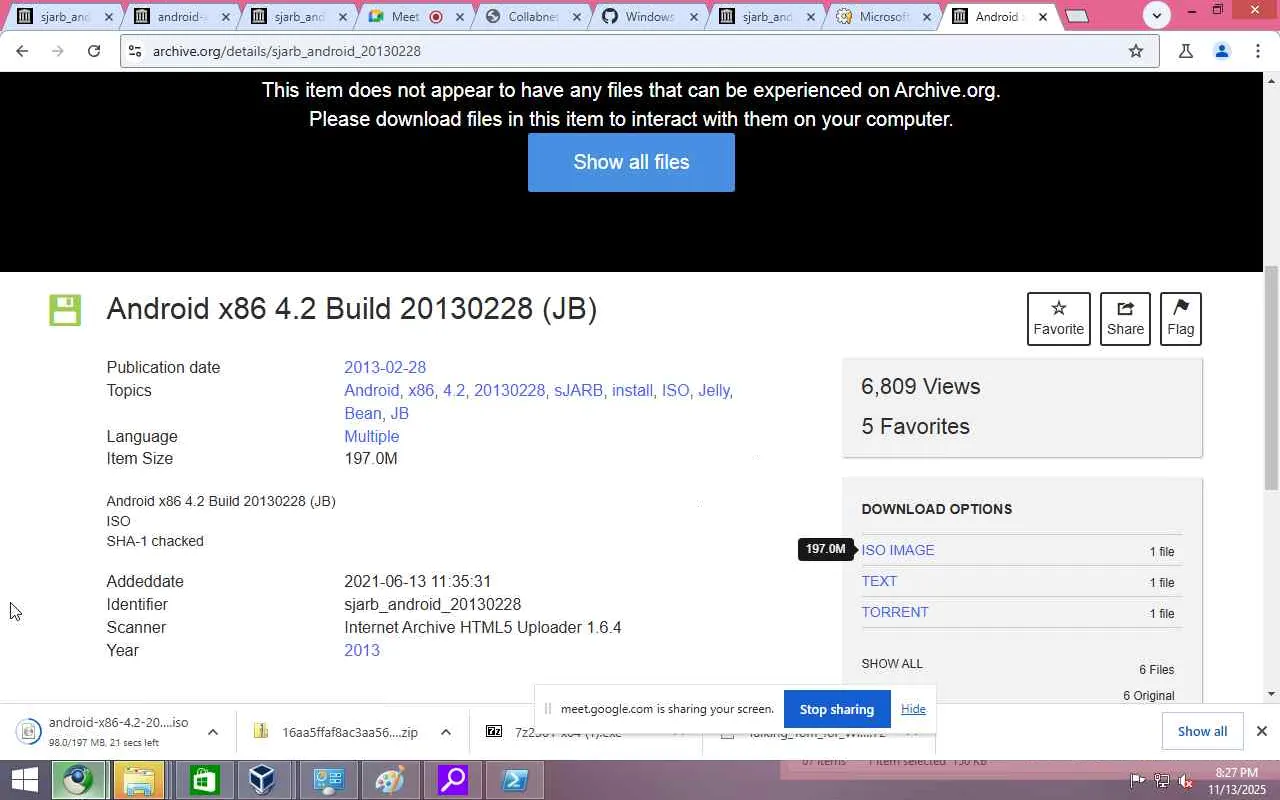This screenshot has width=1280, height=800.
Task: Open PowerShell from the taskbar
Action: tap(515, 780)
